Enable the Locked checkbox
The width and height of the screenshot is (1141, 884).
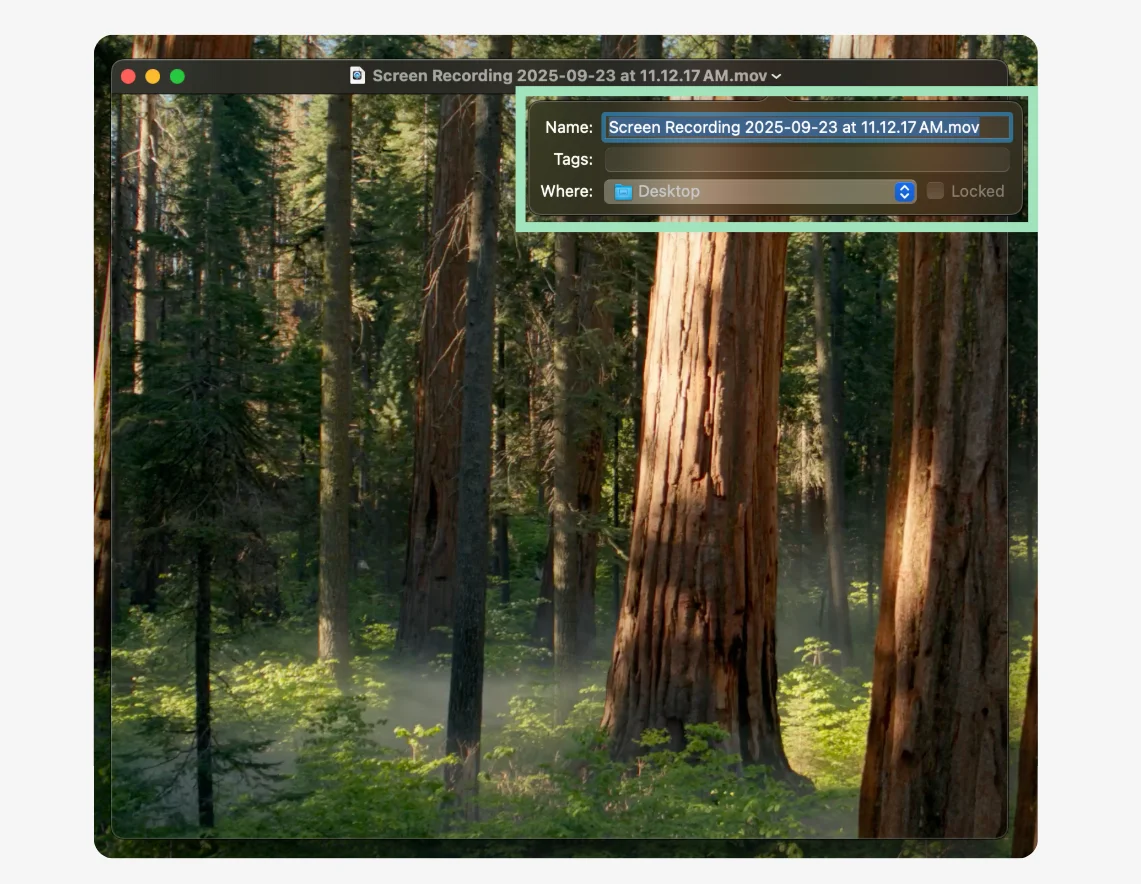[x=936, y=191]
